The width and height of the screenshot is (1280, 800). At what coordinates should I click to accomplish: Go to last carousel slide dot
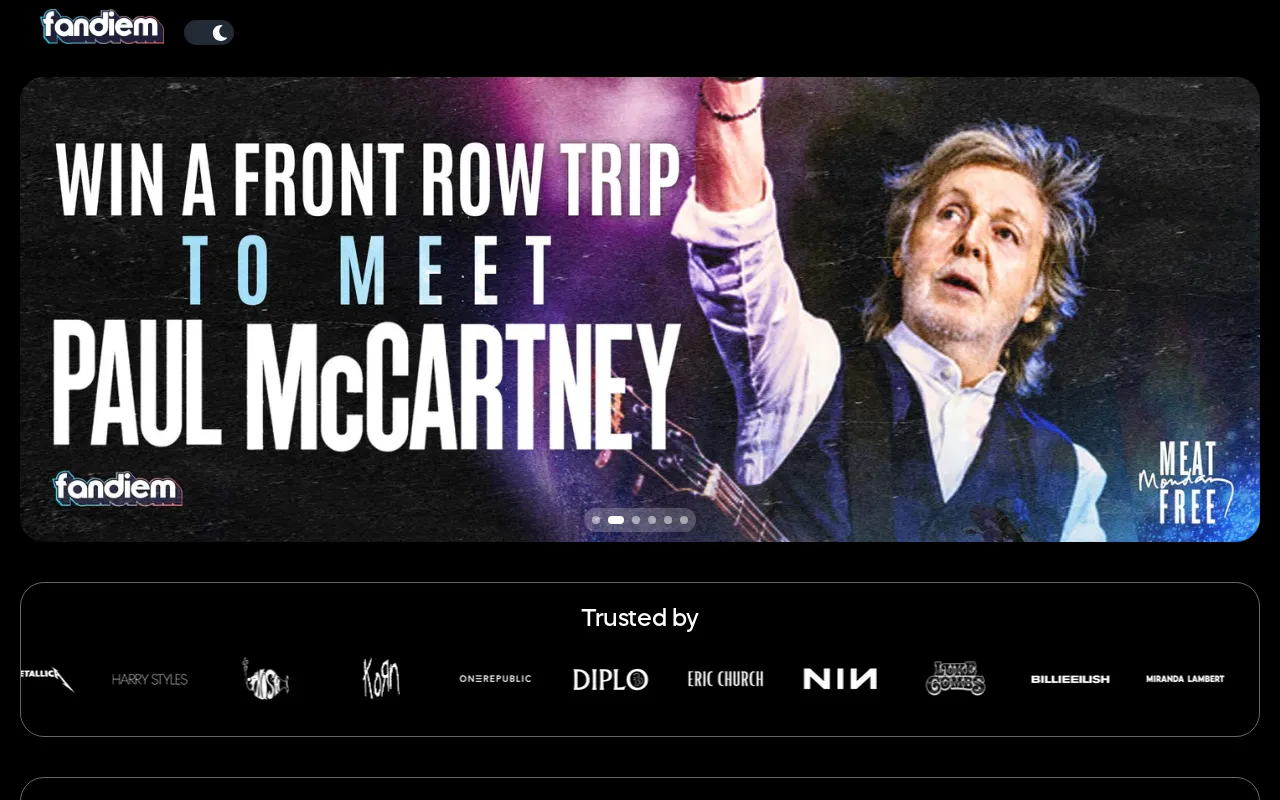(684, 520)
